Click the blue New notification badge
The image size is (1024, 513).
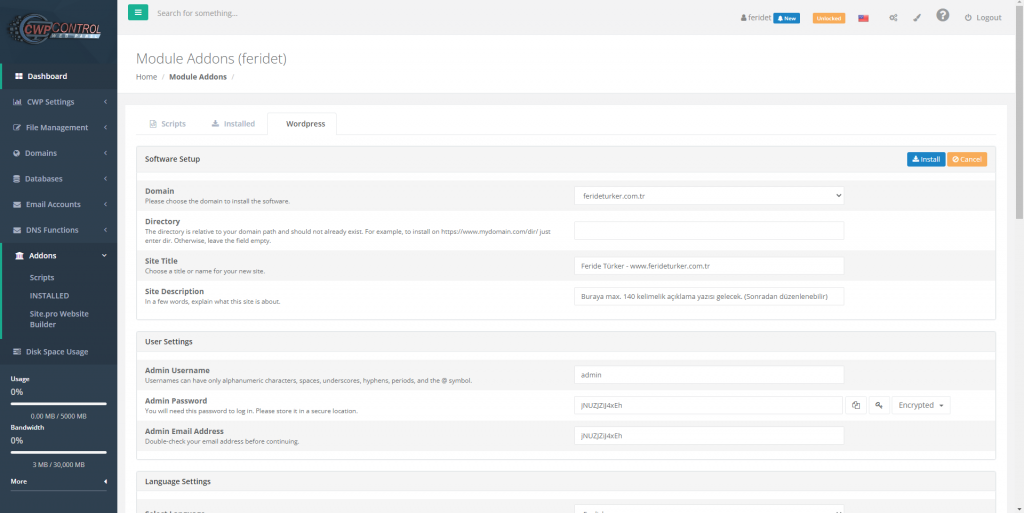pos(786,18)
